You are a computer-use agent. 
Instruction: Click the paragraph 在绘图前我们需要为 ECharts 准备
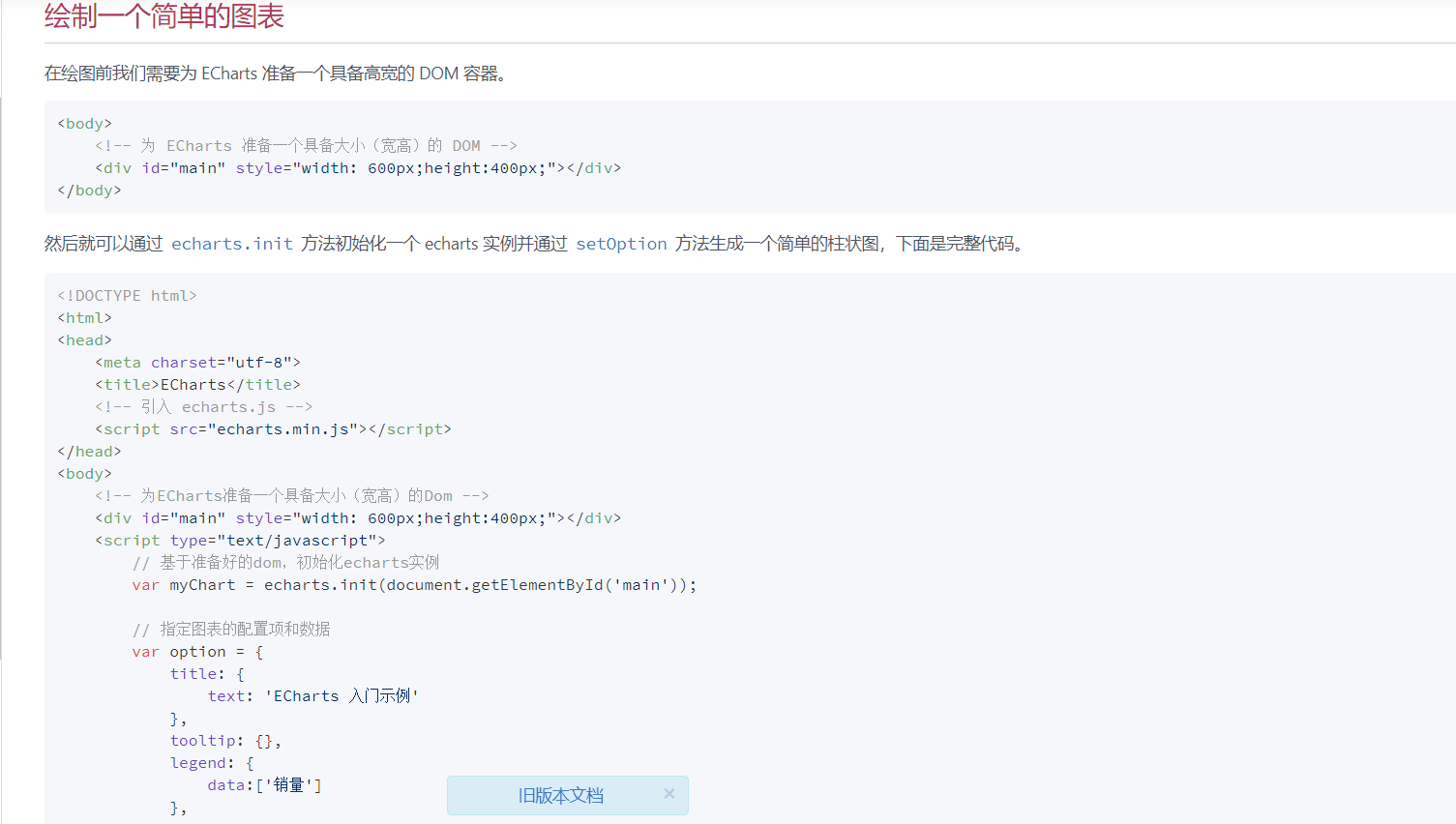276,74
